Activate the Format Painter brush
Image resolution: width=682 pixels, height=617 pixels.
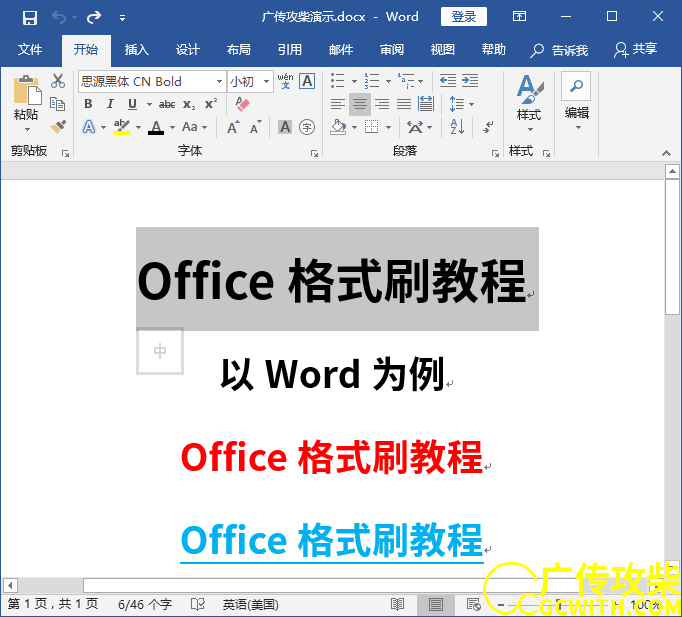[x=58, y=127]
